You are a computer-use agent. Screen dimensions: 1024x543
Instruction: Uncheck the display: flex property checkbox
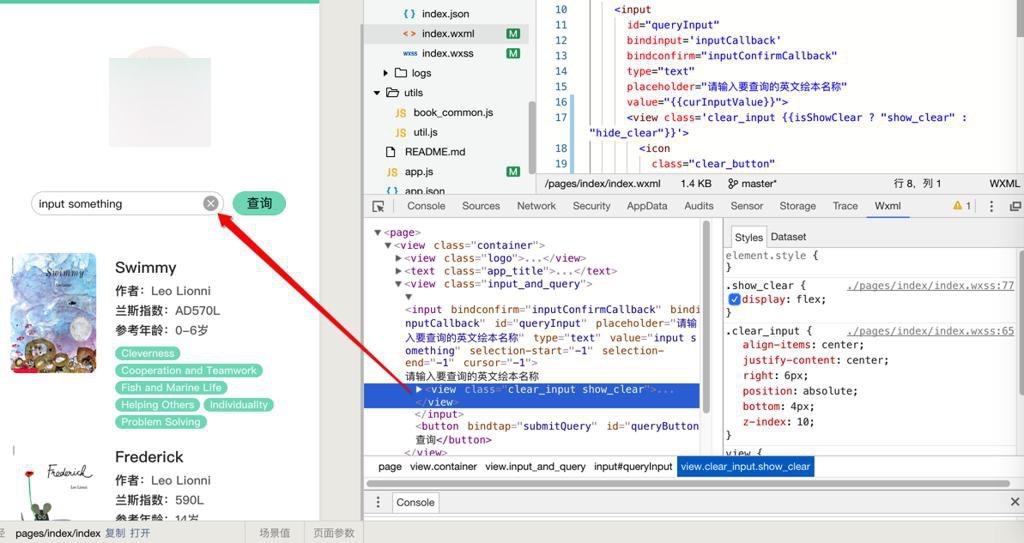734,299
